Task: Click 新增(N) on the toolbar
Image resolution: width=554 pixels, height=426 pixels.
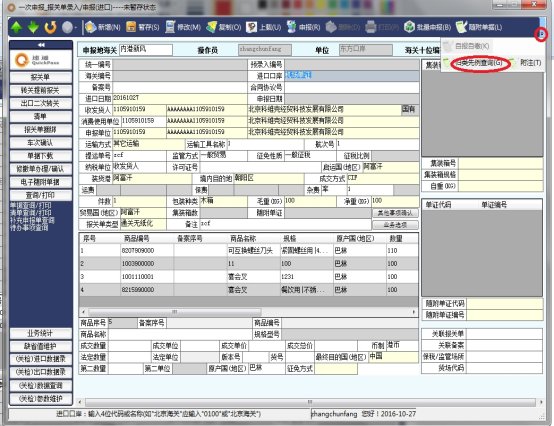Action: [x=103, y=27]
